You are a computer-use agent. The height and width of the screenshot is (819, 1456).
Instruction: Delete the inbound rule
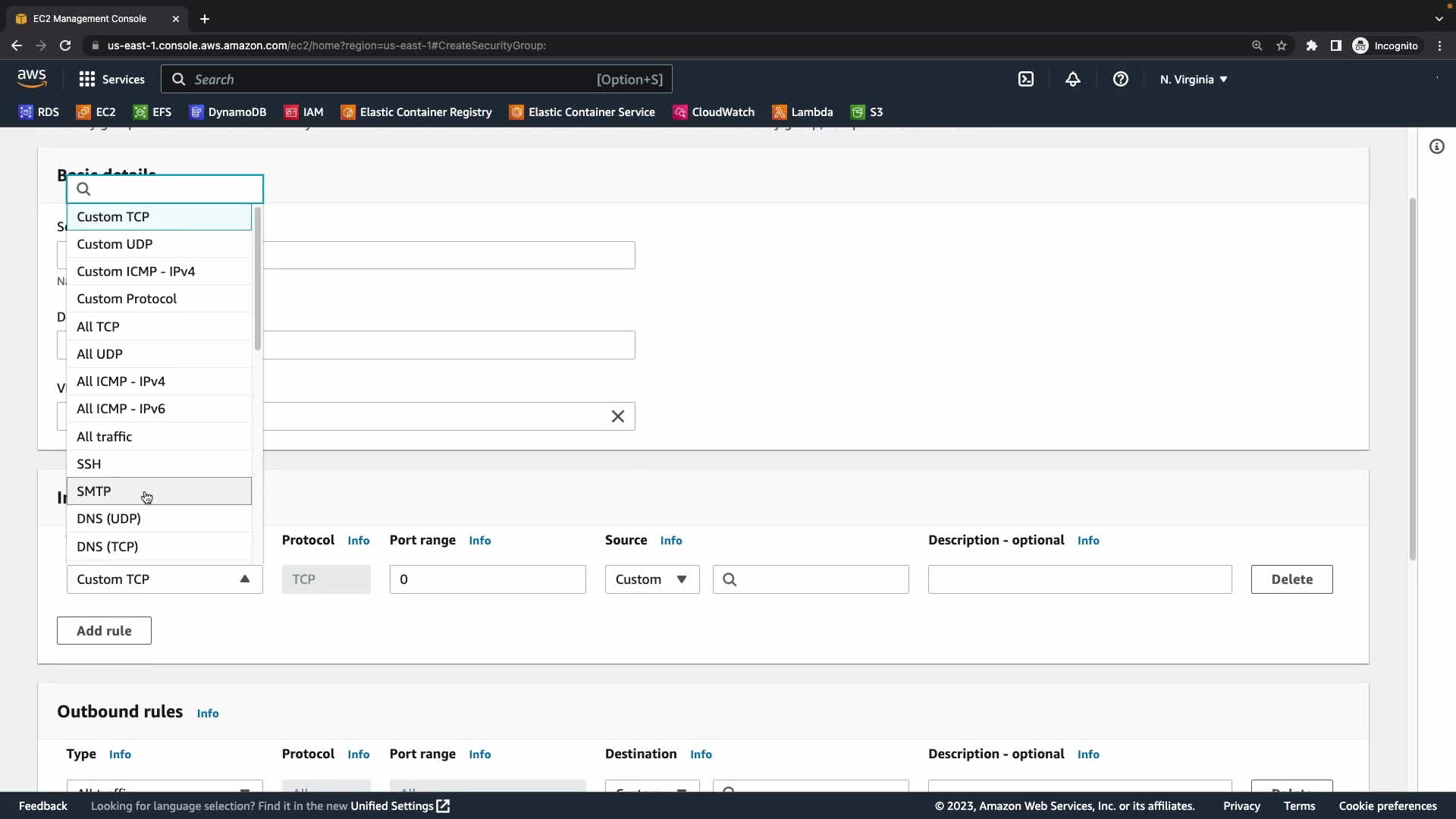point(1291,579)
